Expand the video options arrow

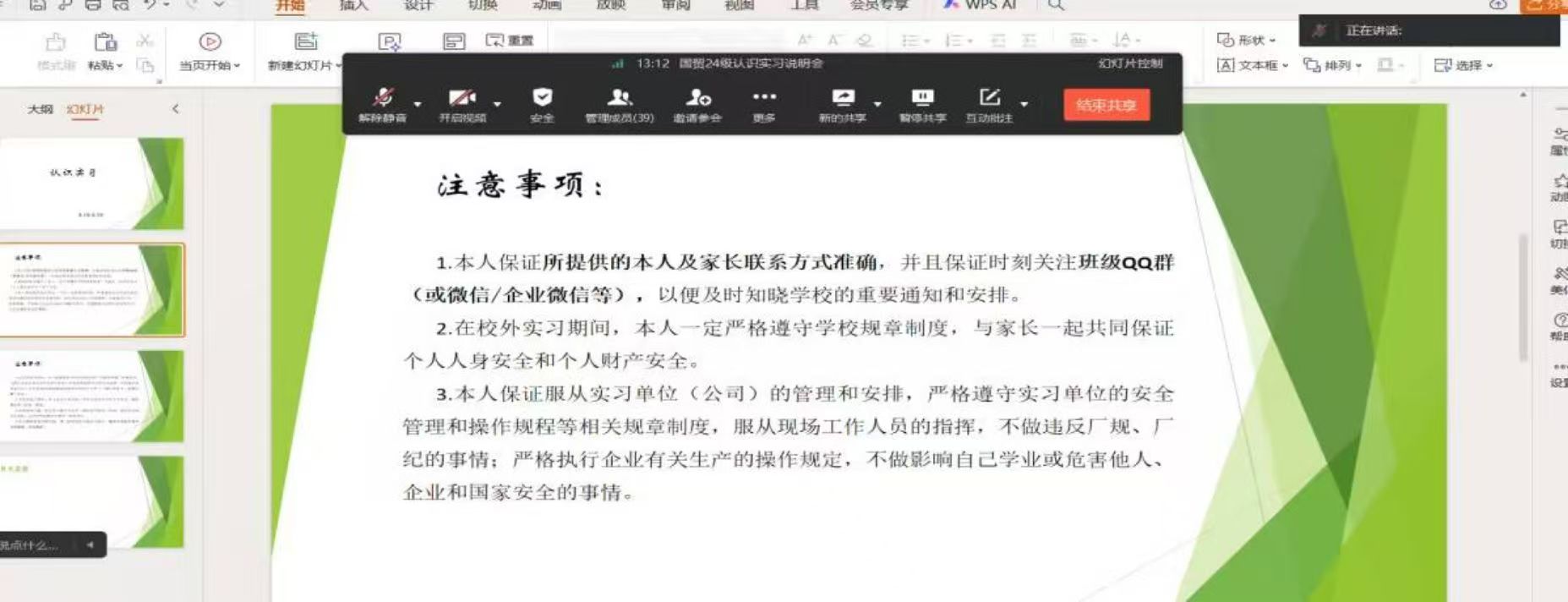497,104
